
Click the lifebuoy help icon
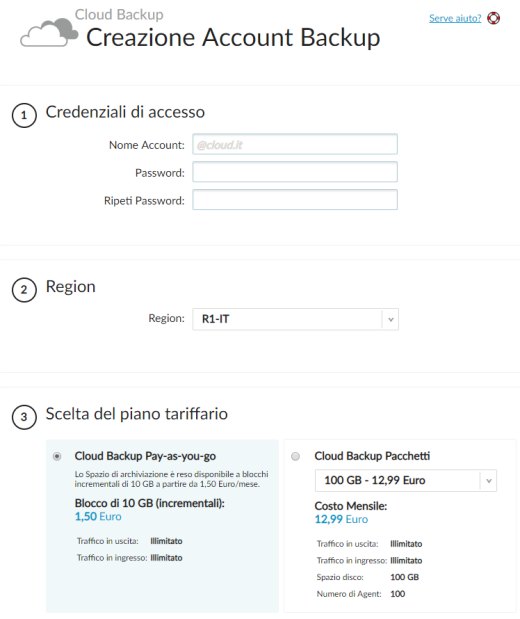pyautogui.click(x=493, y=18)
